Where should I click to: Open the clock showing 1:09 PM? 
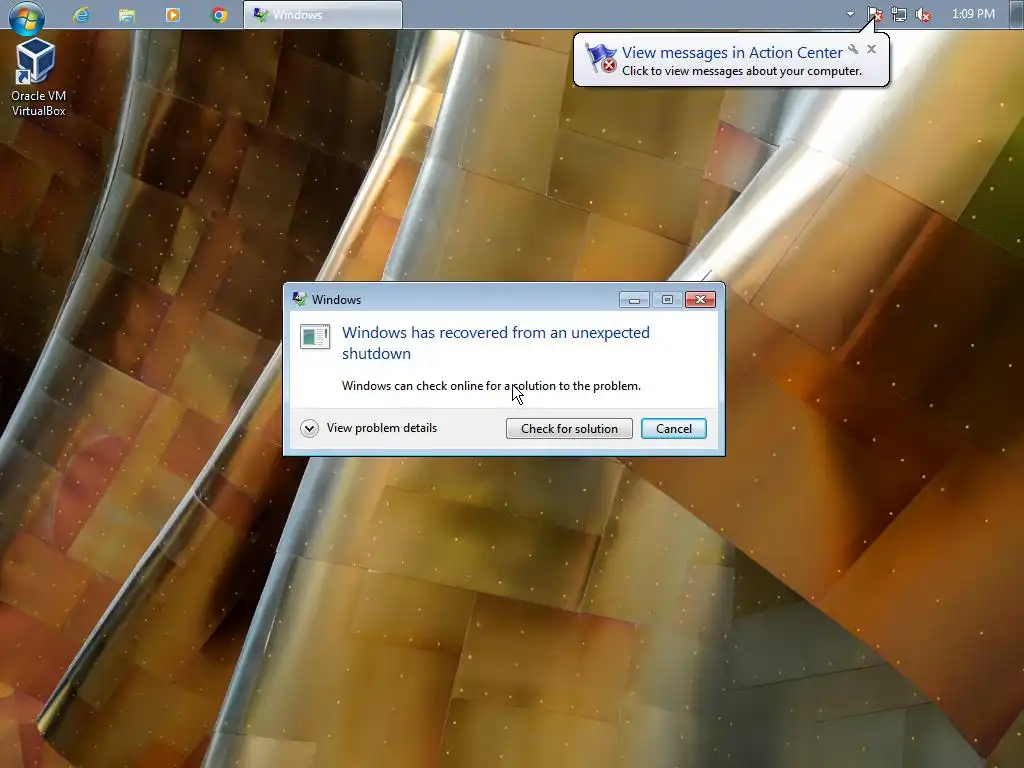pyautogui.click(x=973, y=14)
